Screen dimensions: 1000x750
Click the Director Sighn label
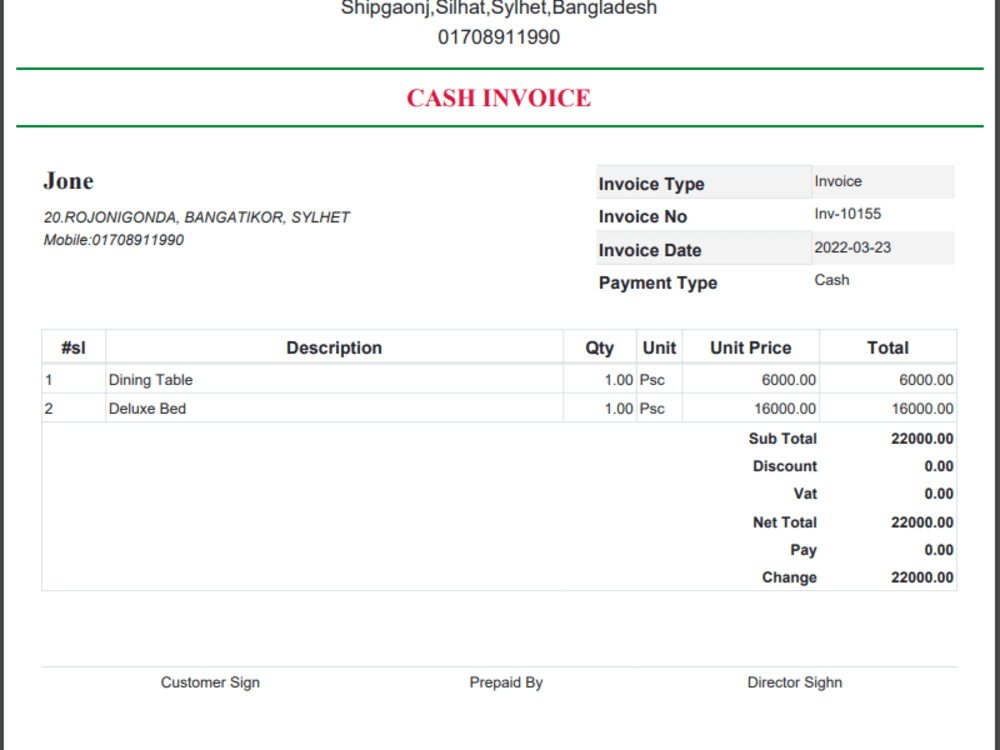click(795, 682)
